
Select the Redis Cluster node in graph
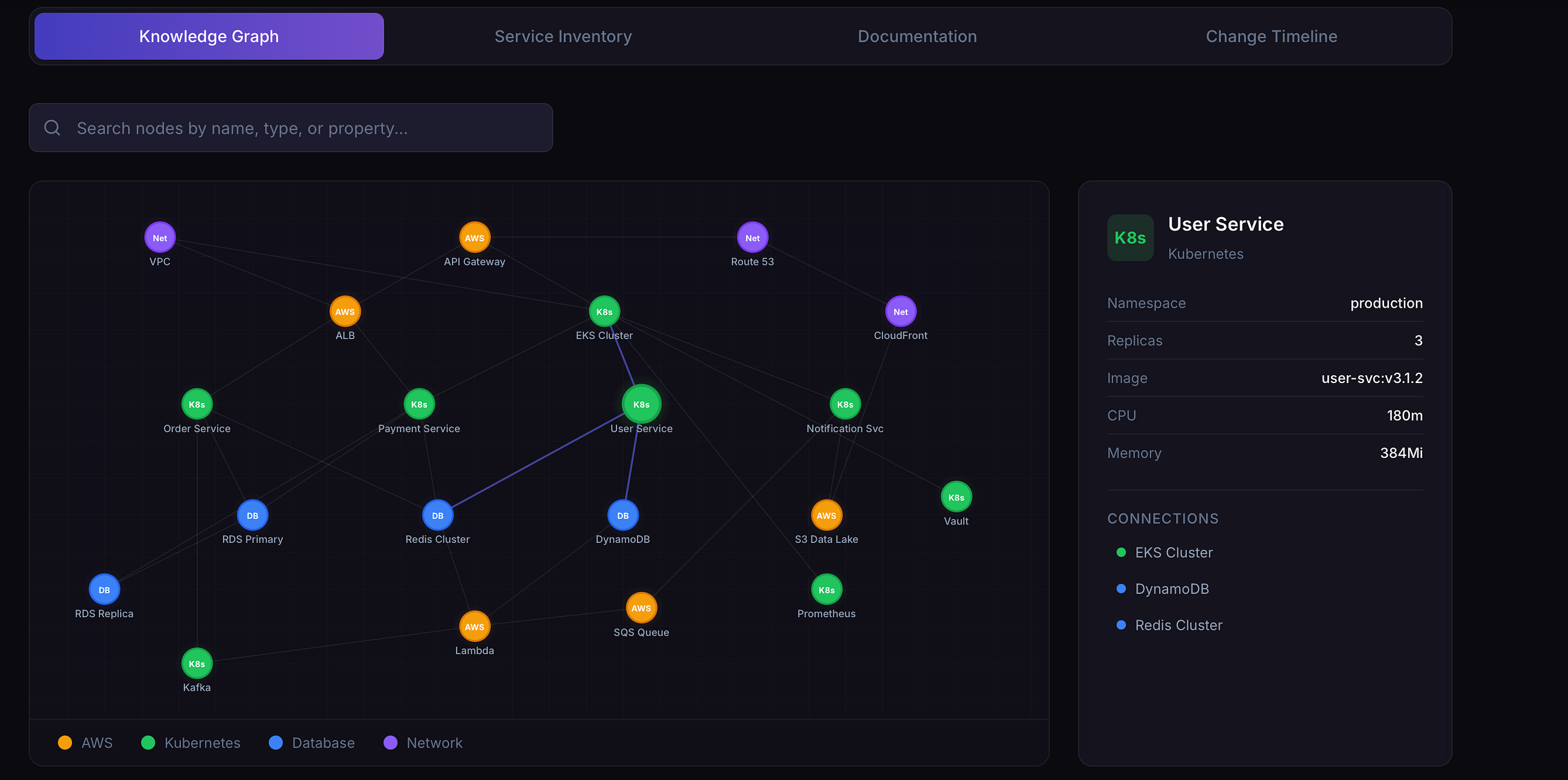coord(437,515)
